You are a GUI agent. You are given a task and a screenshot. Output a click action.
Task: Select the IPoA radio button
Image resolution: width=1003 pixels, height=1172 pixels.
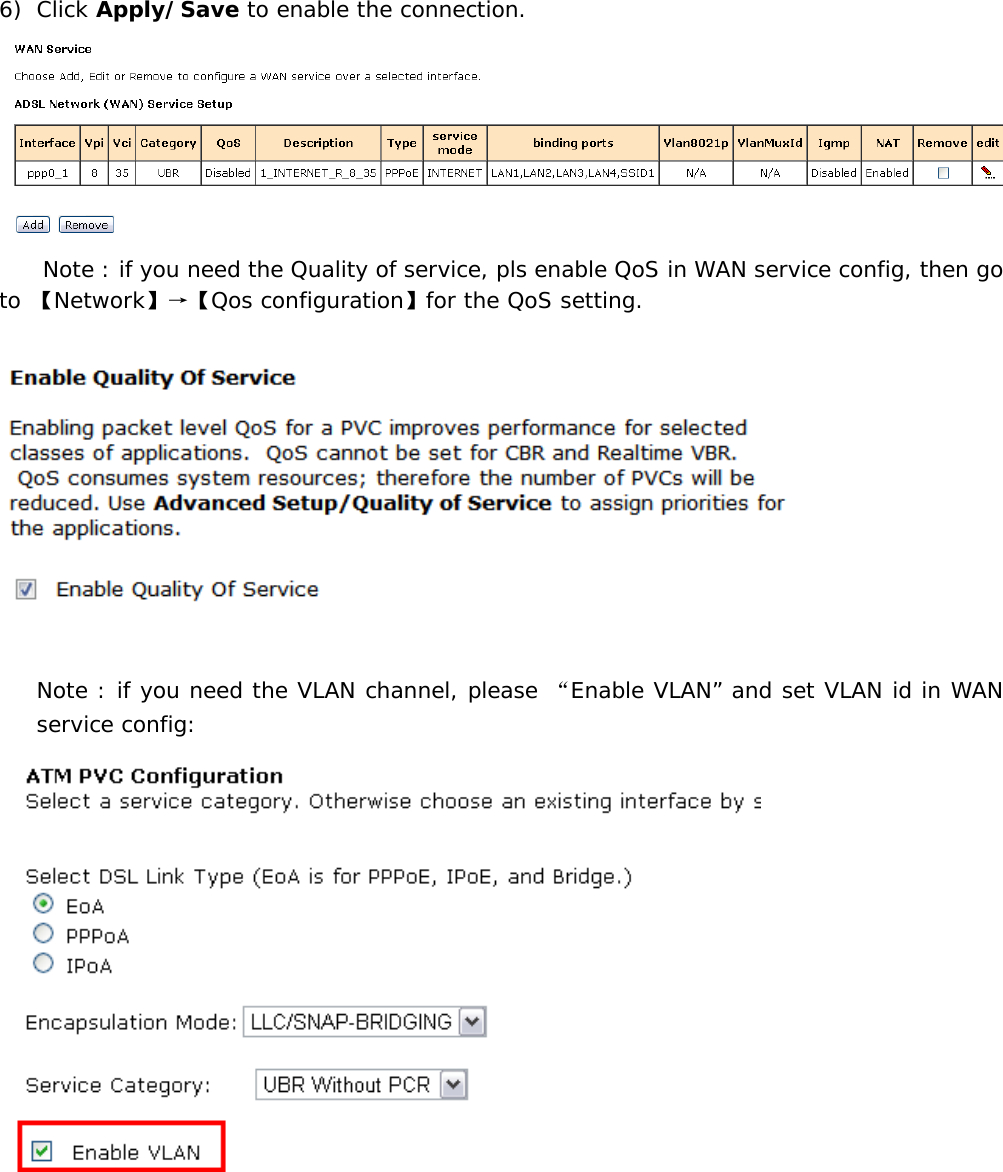[43, 963]
